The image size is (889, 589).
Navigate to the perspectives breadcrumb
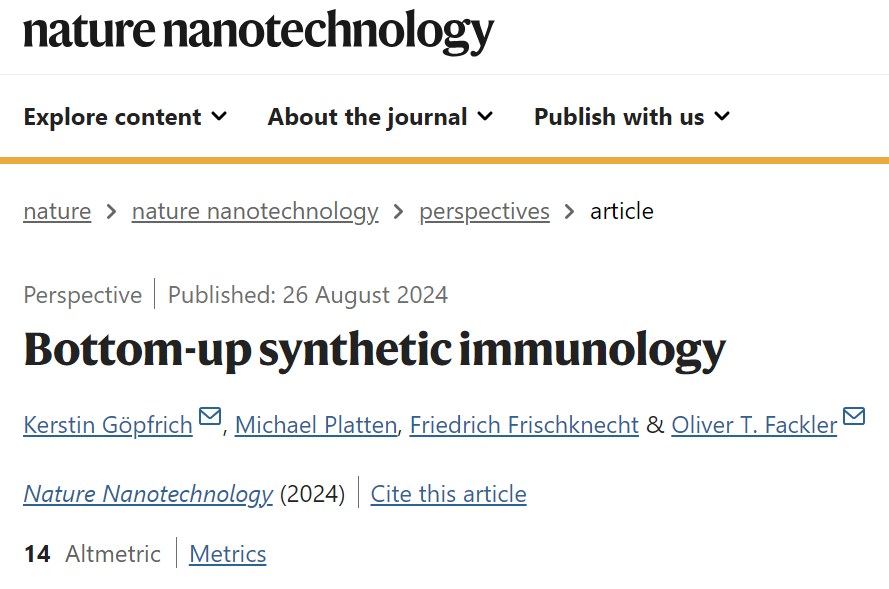click(x=484, y=211)
